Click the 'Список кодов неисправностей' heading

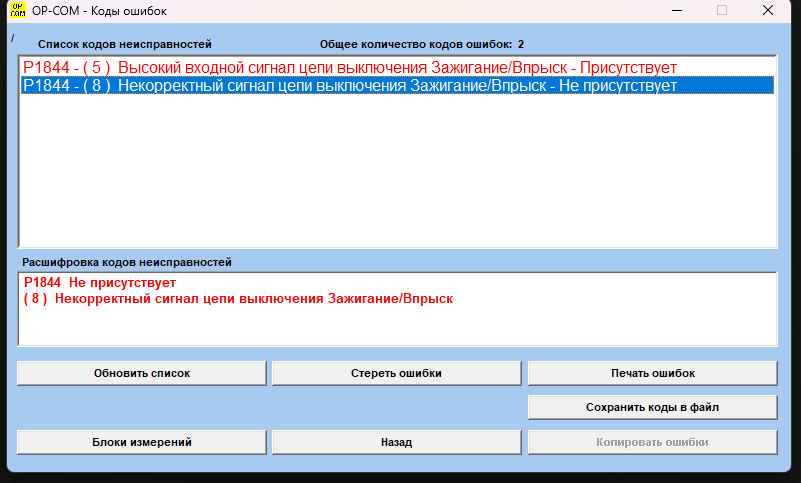point(125,44)
